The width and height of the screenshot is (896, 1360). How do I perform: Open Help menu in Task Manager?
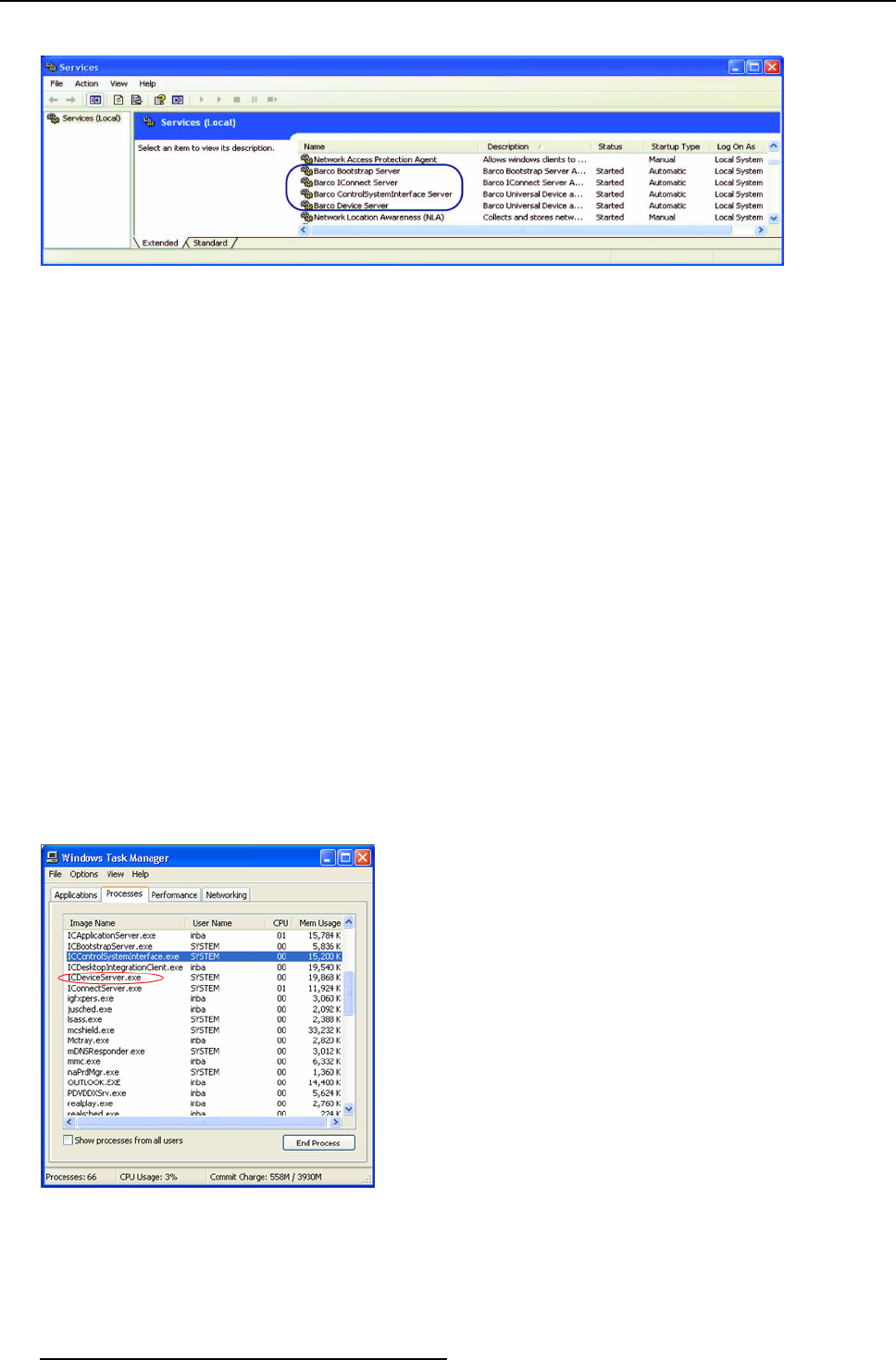pyautogui.click(x=140, y=875)
